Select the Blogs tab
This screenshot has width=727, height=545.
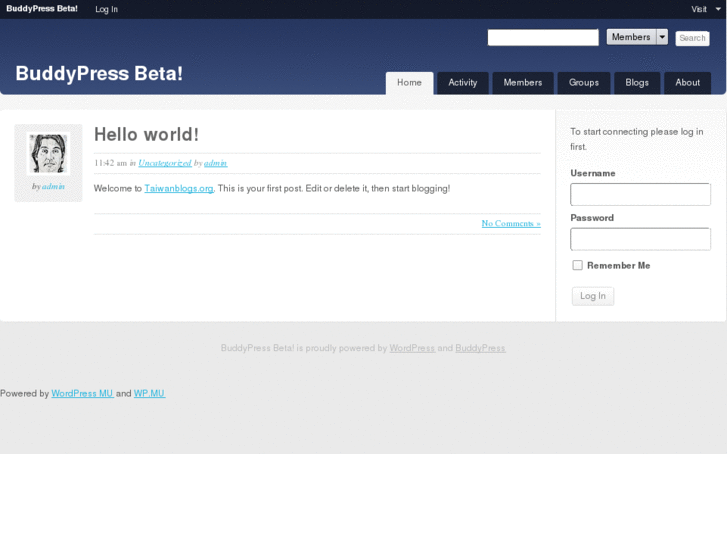tap(637, 83)
